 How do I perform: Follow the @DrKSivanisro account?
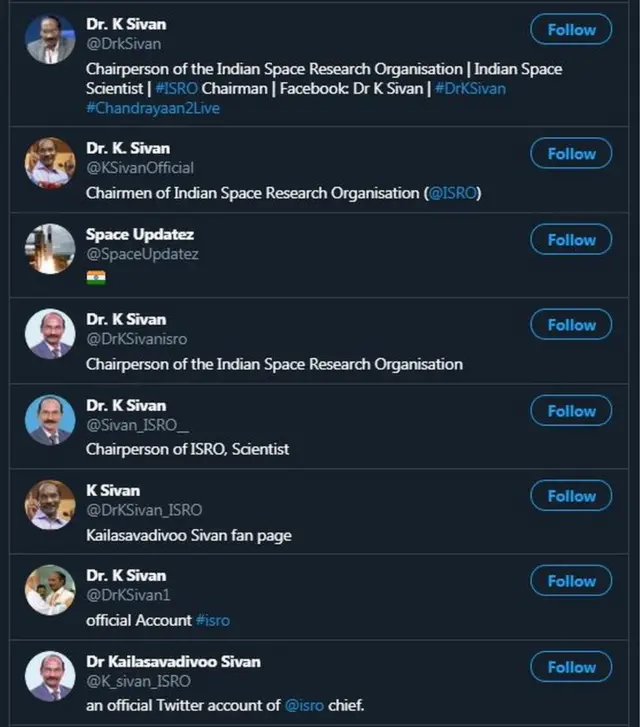coord(571,325)
